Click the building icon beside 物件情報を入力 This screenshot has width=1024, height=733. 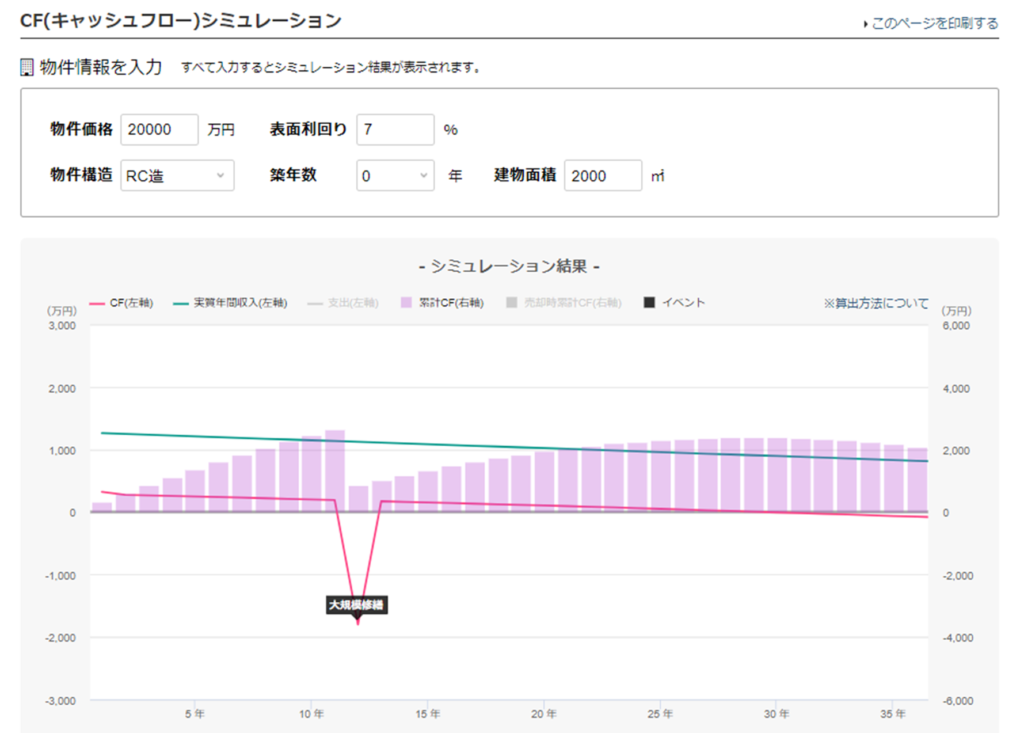tap(27, 68)
